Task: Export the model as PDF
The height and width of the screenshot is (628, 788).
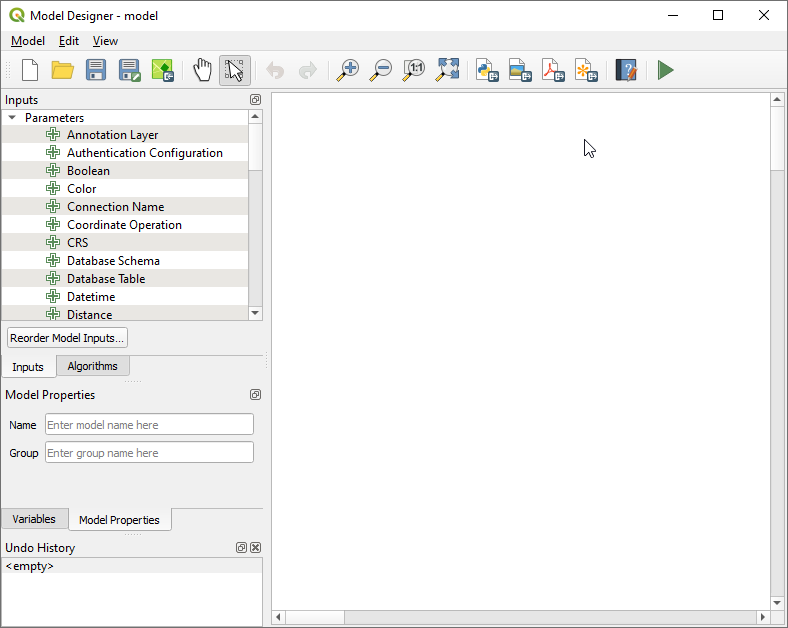Action: 553,70
